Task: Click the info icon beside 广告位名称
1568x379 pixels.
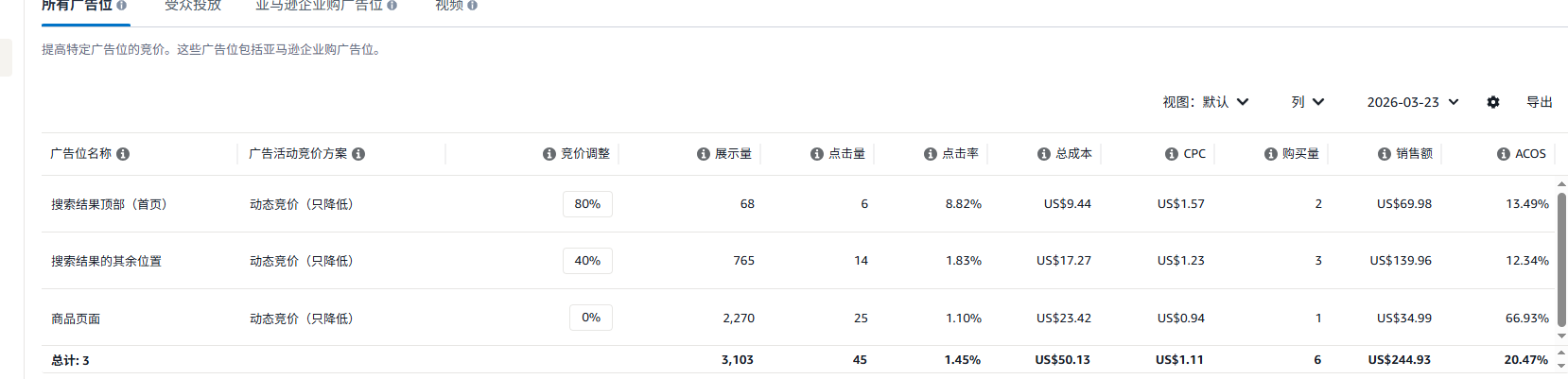Action: pyautogui.click(x=123, y=154)
